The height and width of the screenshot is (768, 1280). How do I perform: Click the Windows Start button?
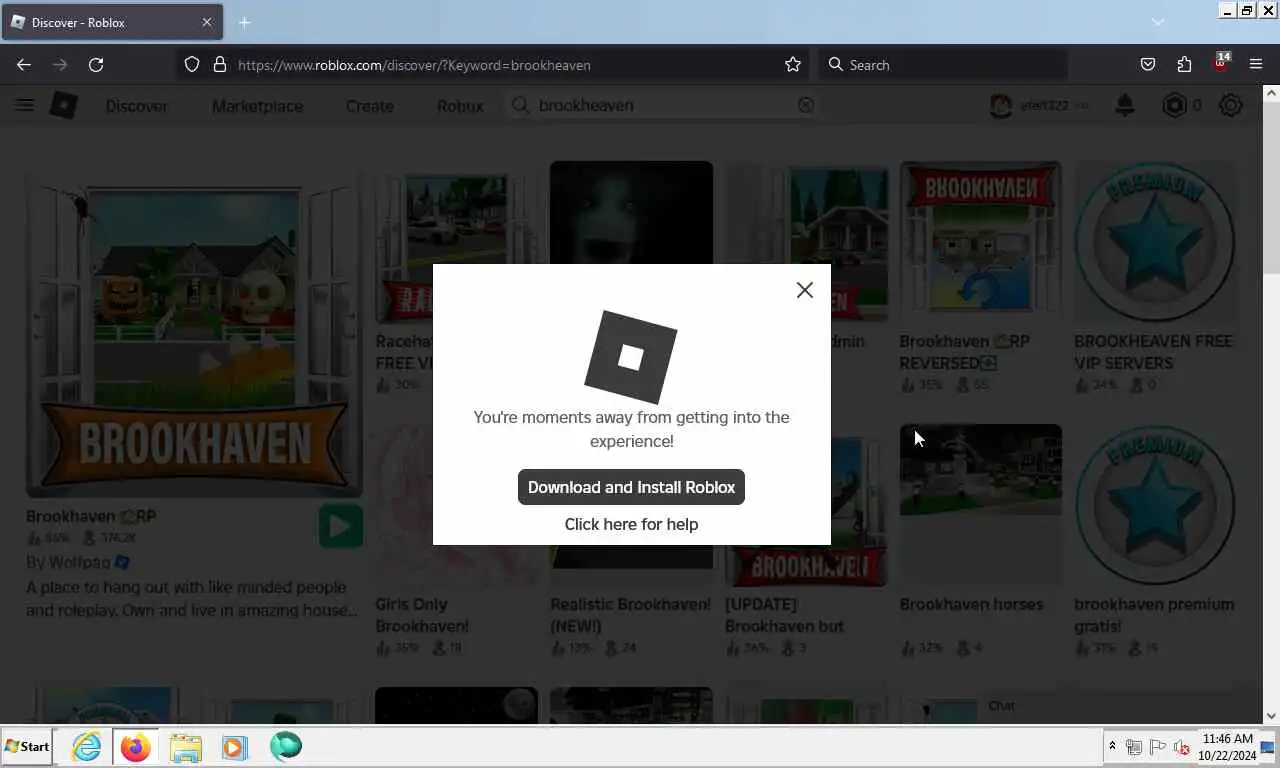coord(27,747)
